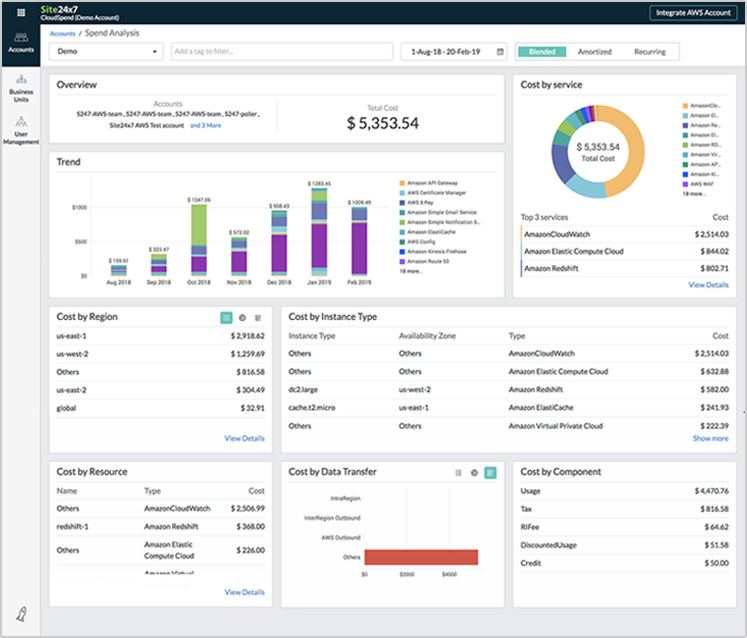This screenshot has width=747, height=638.
Task: Click Amazon Virtual Private Cloud instance type row
Action: coord(508,426)
